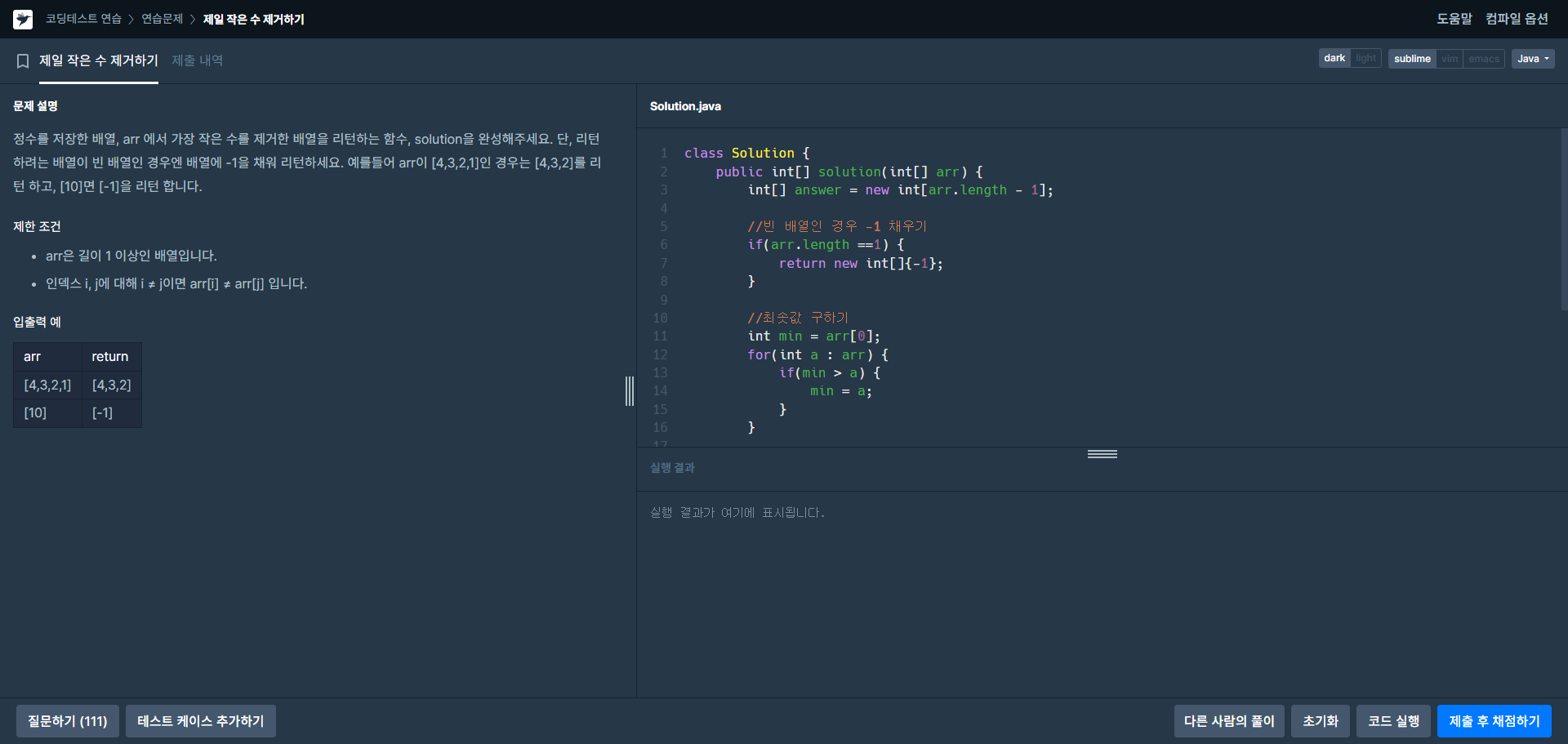1568x744 pixels.
Task: Click the 질문하기 (111) button
Action: 68,721
